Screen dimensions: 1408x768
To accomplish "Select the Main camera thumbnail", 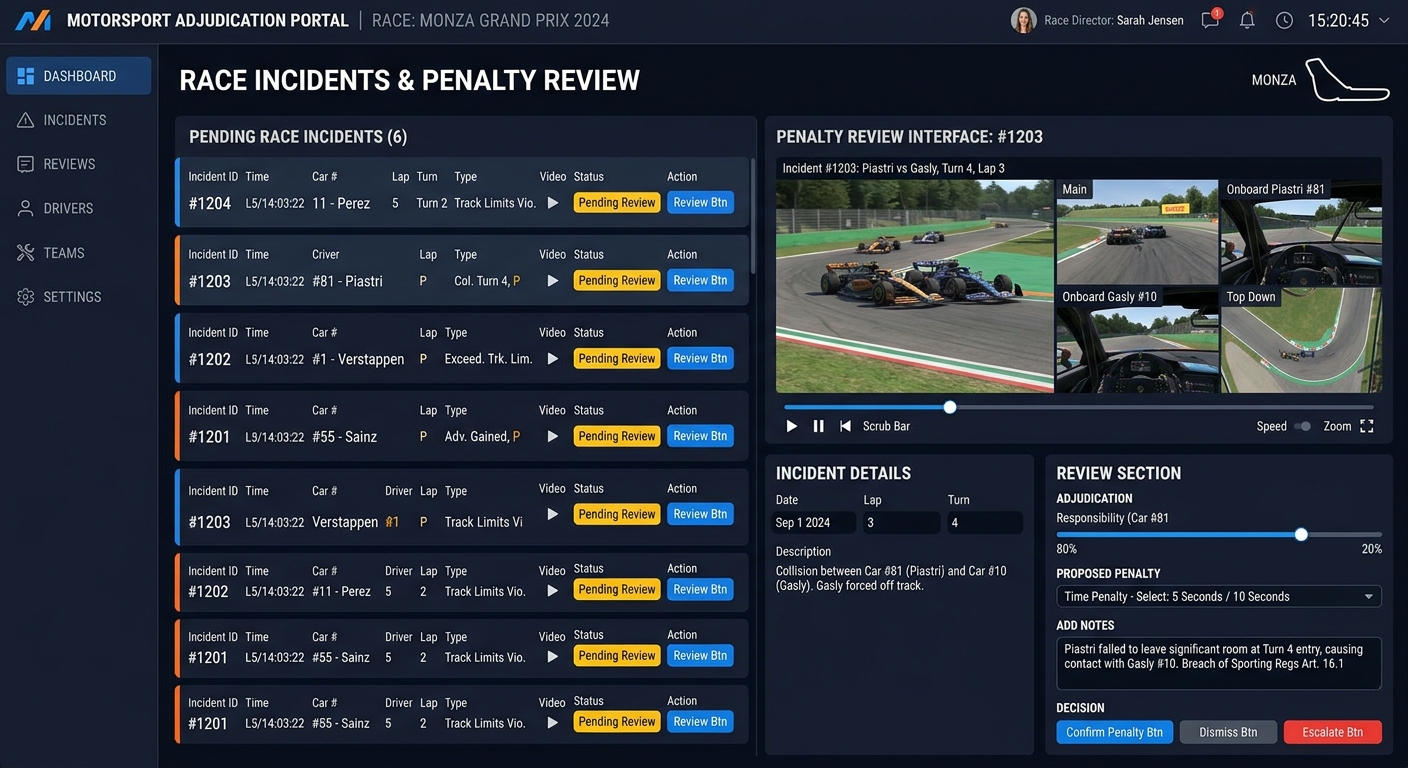I will 1137,232.
